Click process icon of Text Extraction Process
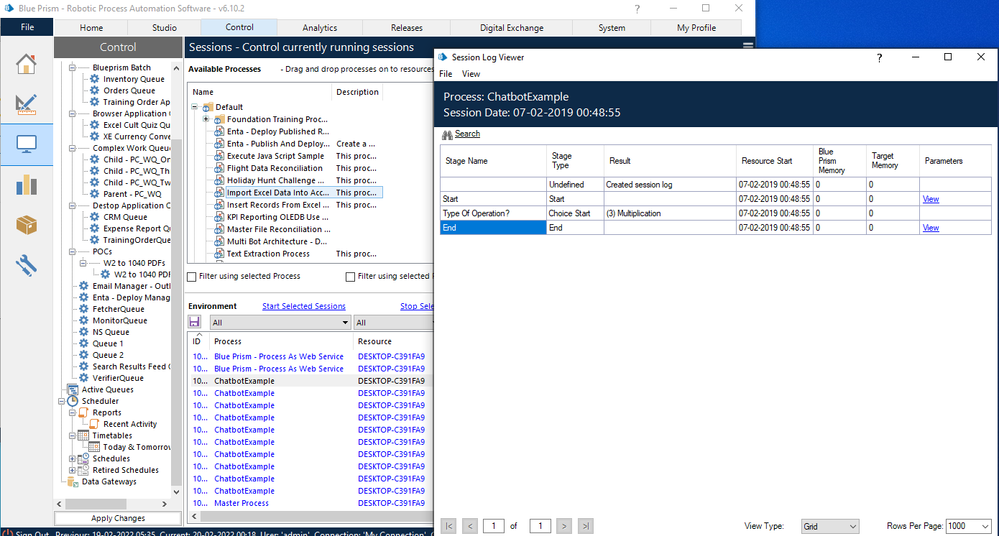Image resolution: width=999 pixels, height=536 pixels. pos(219,254)
